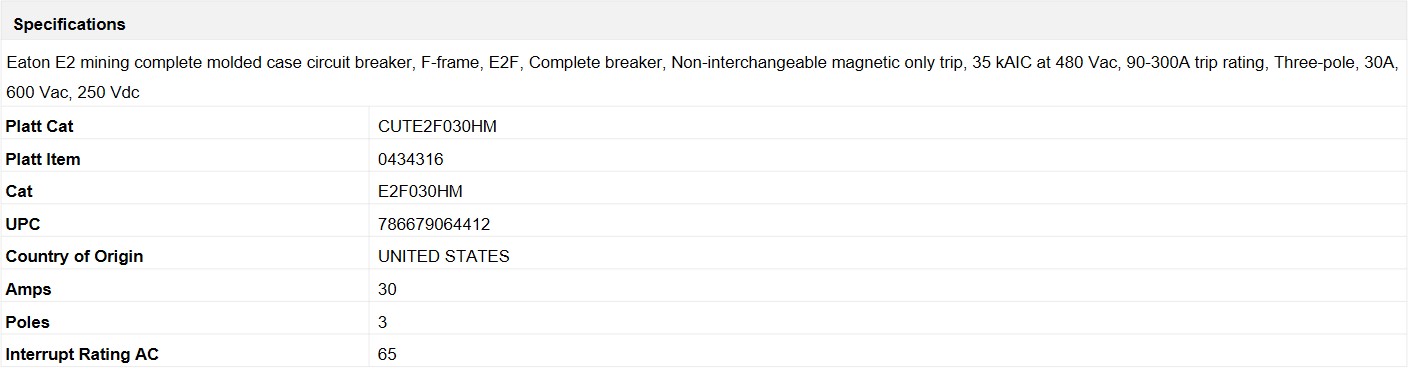
Task: Select the Poles value 3
Action: tap(383, 322)
